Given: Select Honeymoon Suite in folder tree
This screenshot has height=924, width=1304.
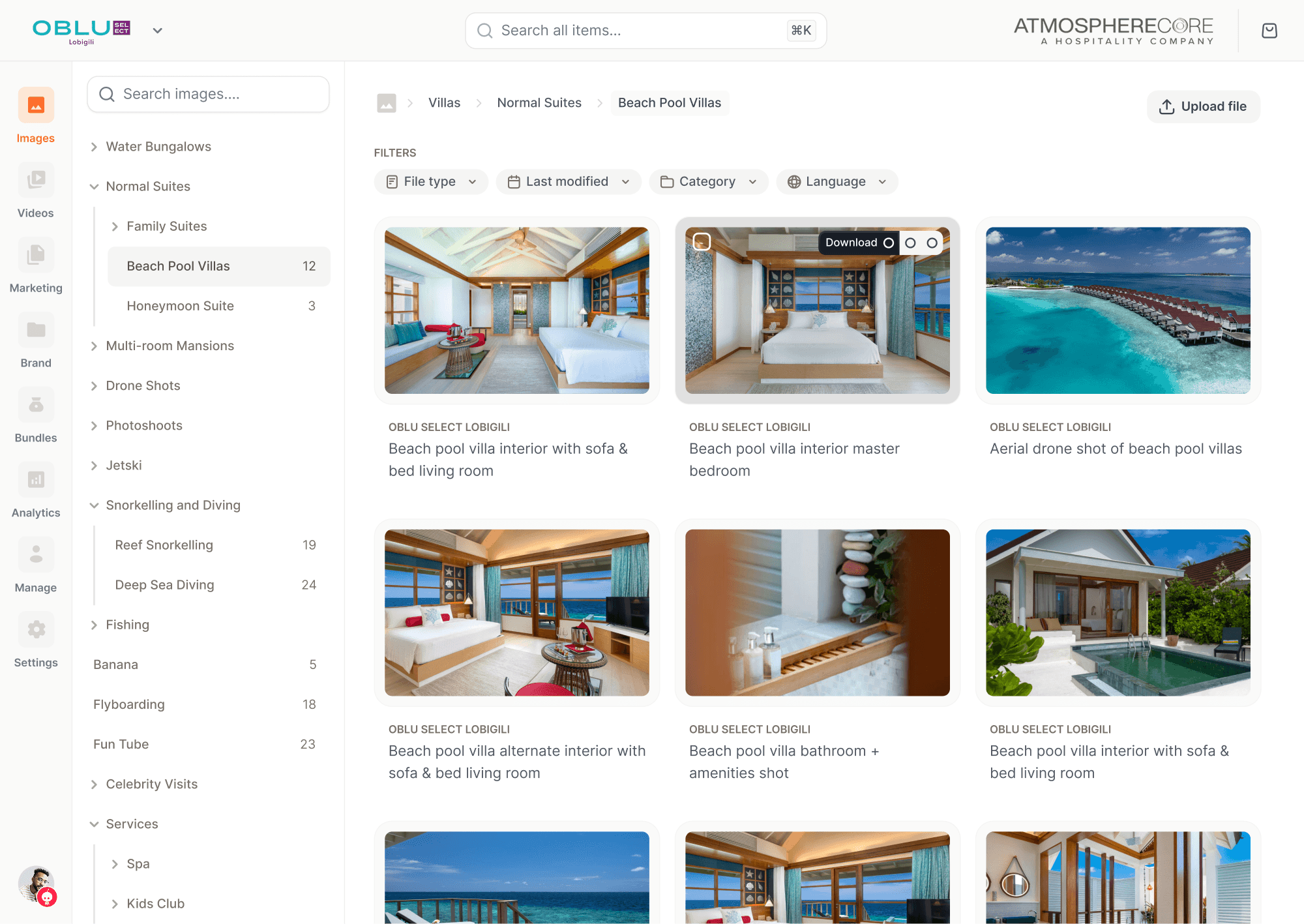Looking at the screenshot, I should point(180,306).
